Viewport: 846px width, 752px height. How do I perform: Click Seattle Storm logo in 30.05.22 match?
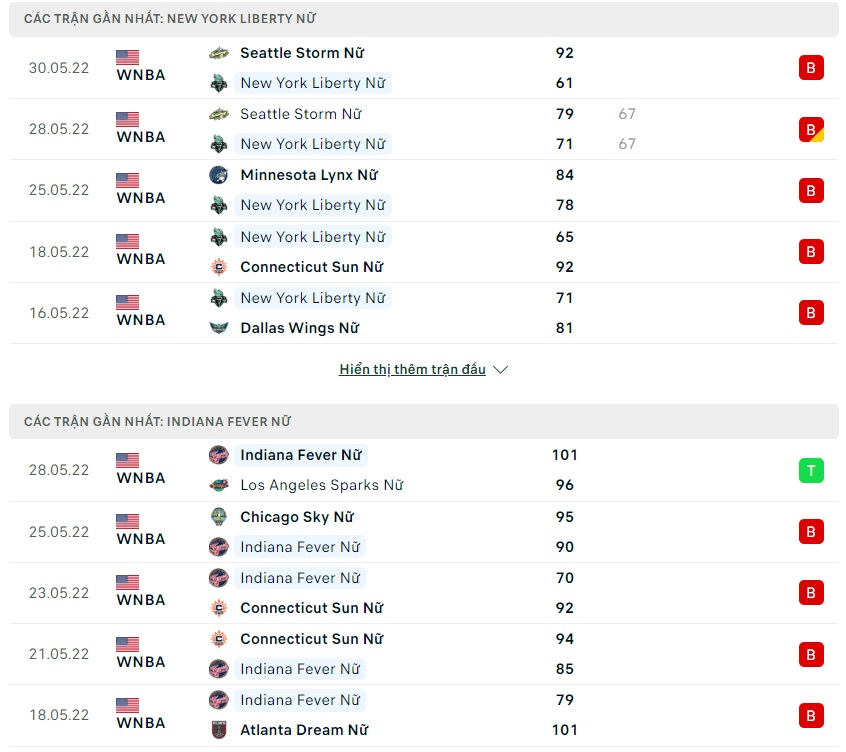coord(219,53)
